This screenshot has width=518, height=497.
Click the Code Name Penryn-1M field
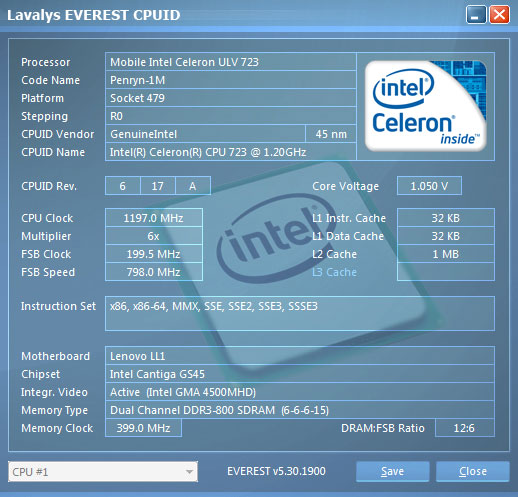coord(231,80)
